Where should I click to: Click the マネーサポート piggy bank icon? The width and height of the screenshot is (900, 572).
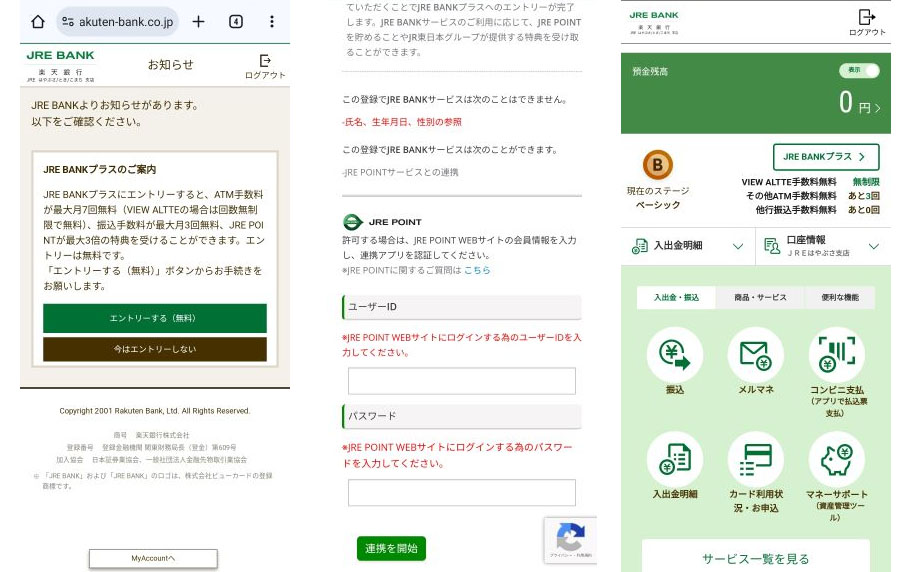point(837,460)
